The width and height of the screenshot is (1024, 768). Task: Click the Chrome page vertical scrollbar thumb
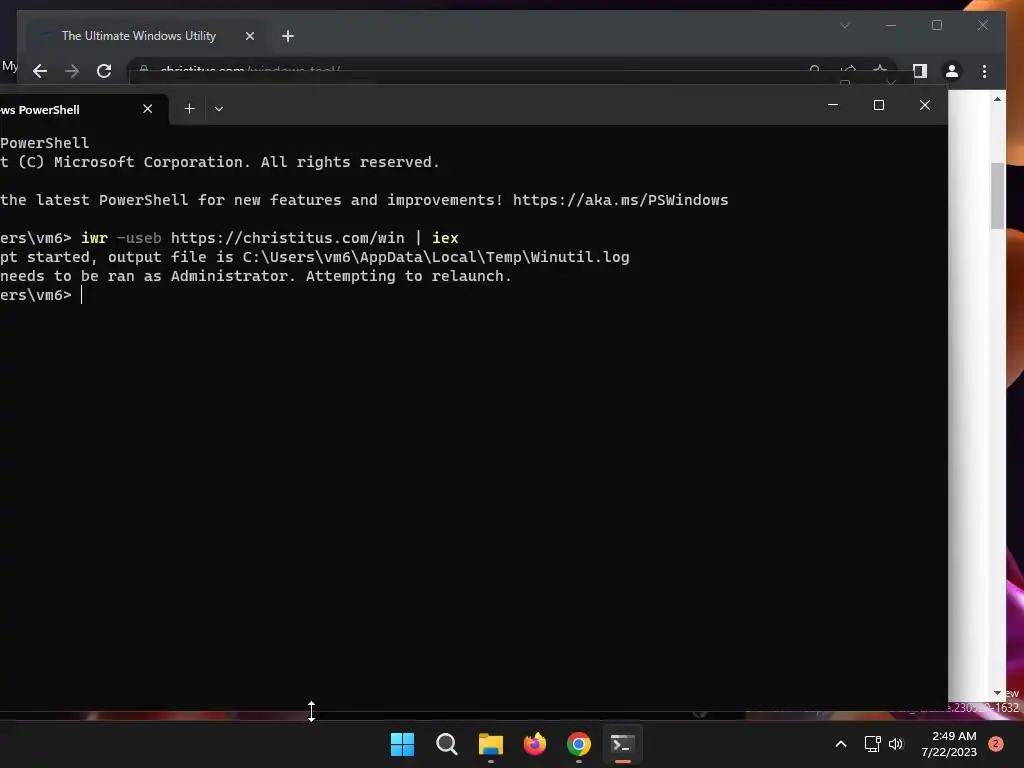[x=997, y=195]
